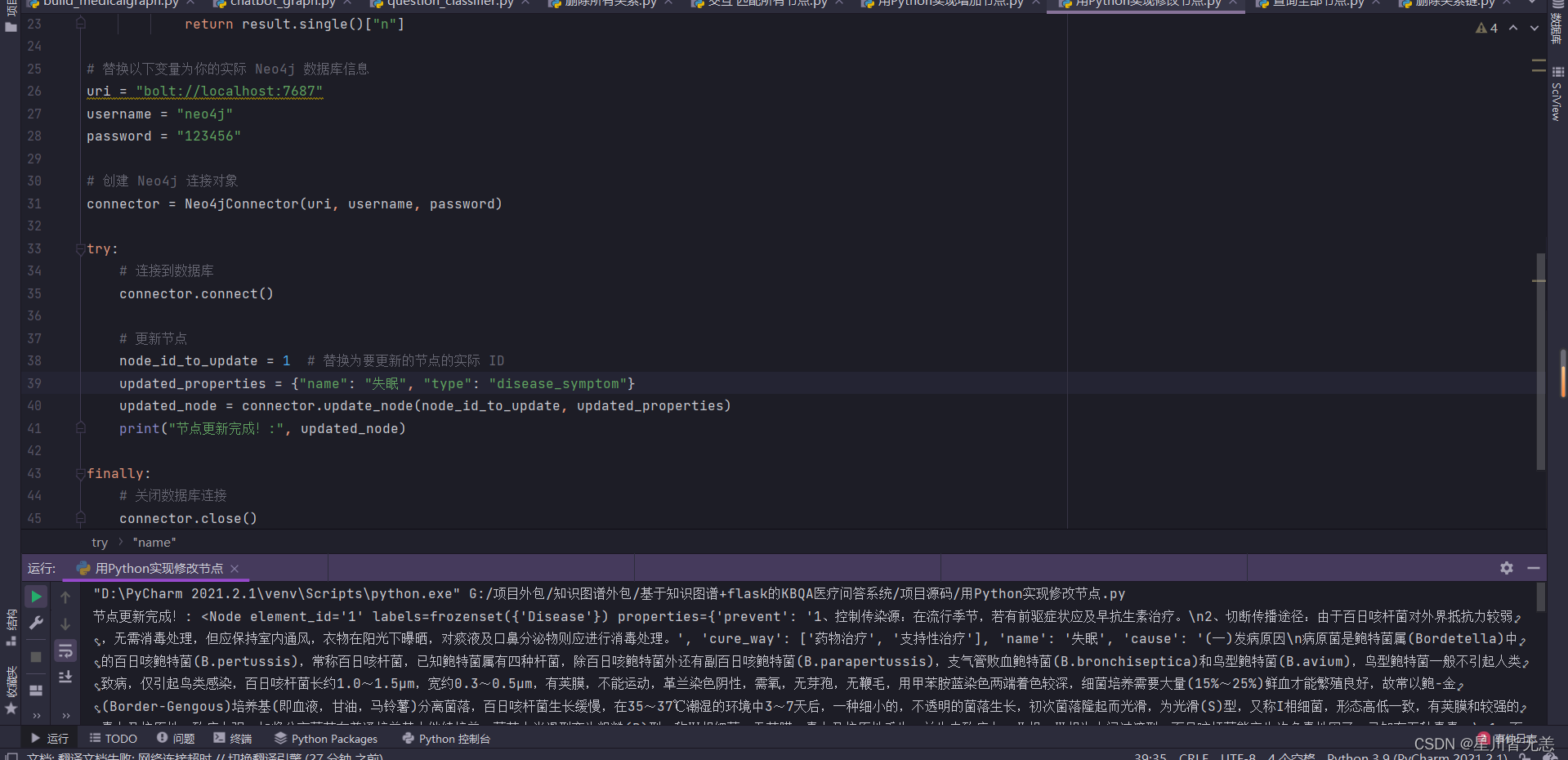
Task: Collapse the try block fold marker
Action: pyautogui.click(x=80, y=248)
